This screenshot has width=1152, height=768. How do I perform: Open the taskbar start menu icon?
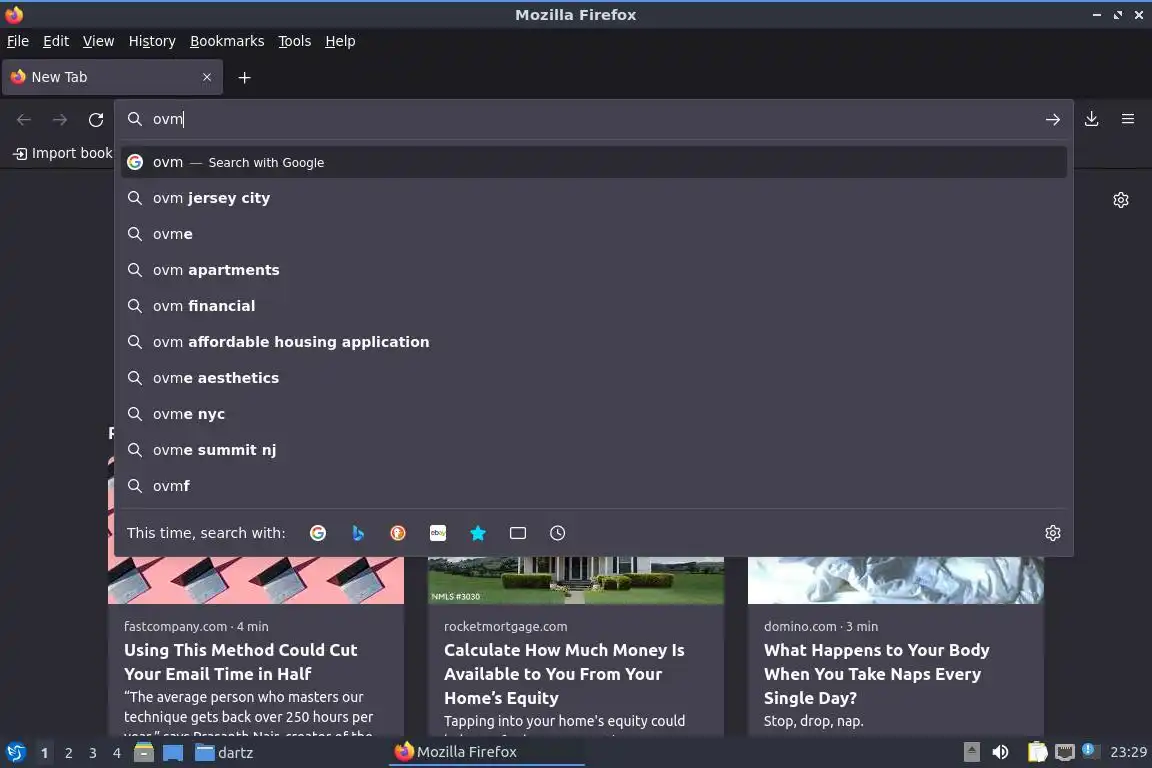(x=15, y=753)
